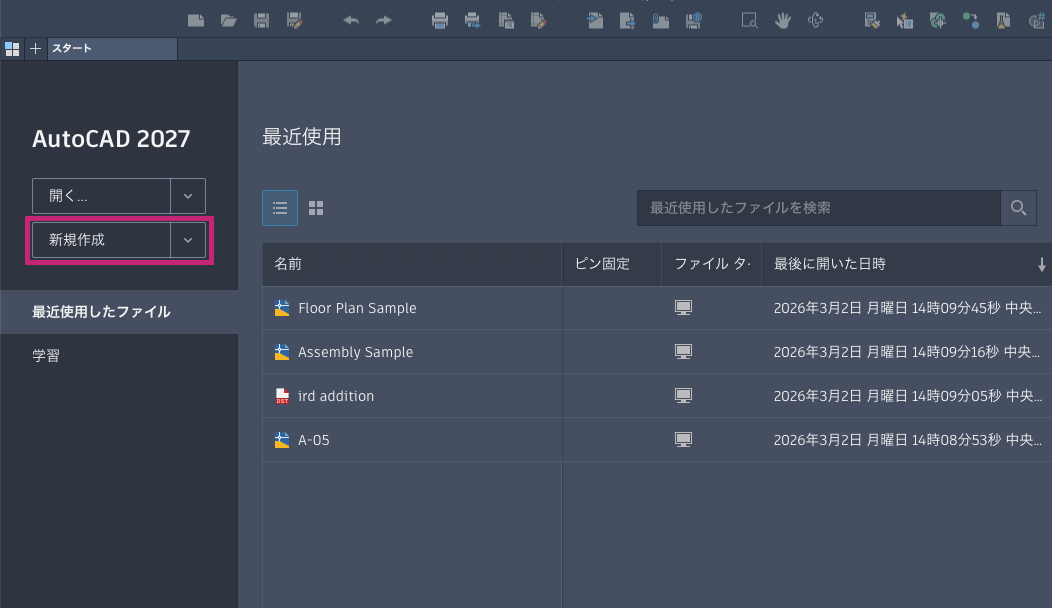Viewport: 1052px width, 608px height.
Task: Click the New drawing toolbar icon
Action: (196, 21)
